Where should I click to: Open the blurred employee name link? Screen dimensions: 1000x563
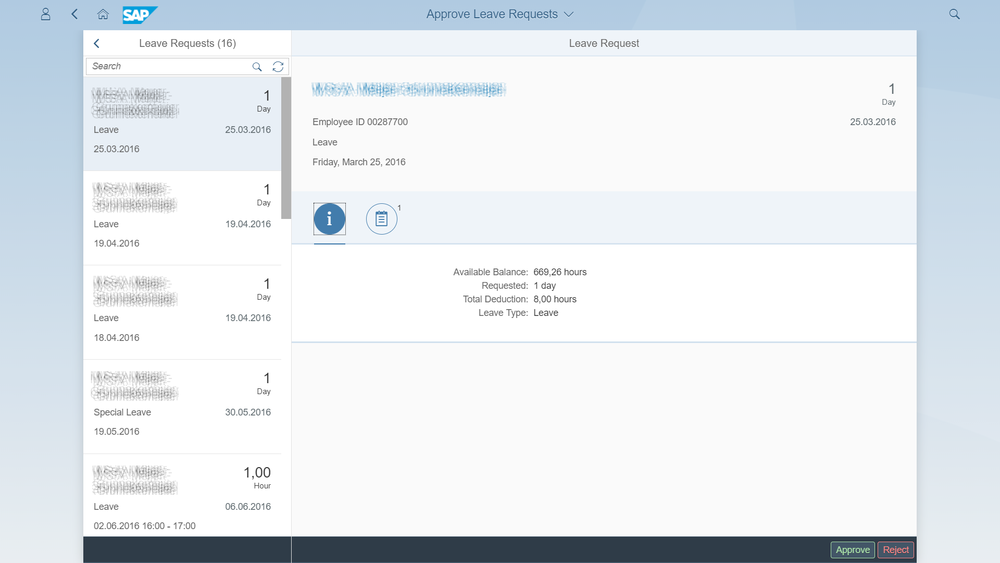click(409, 89)
